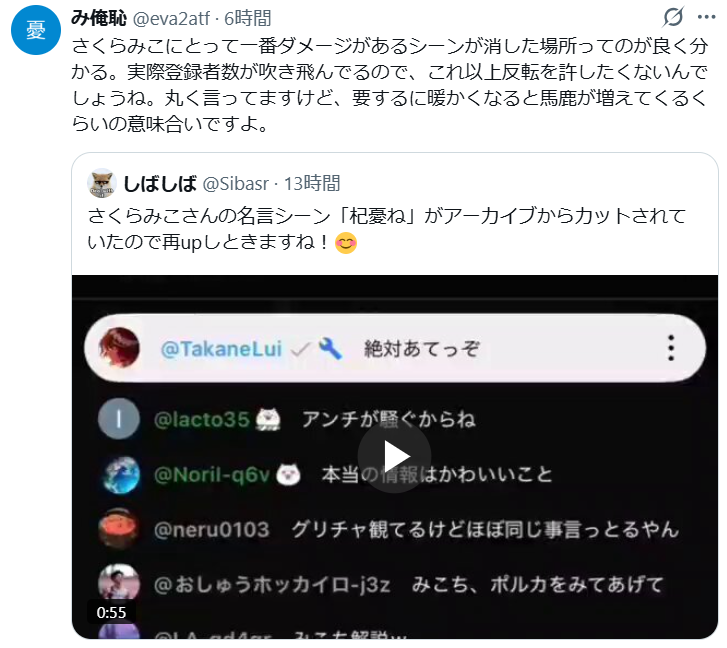
Task: Play the embedded video
Action: pyautogui.click(x=394, y=457)
